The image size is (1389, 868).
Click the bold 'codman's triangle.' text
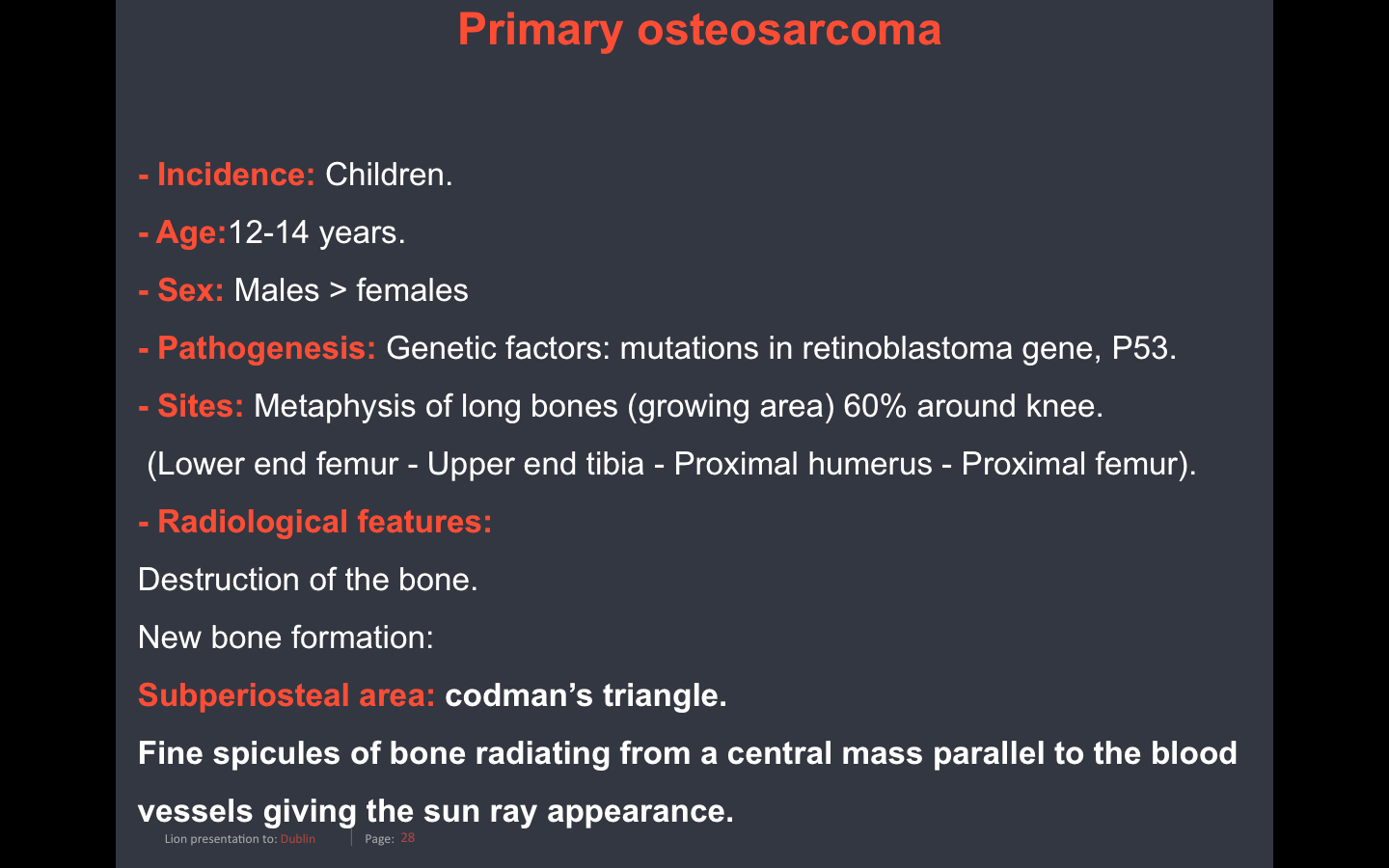pos(586,695)
